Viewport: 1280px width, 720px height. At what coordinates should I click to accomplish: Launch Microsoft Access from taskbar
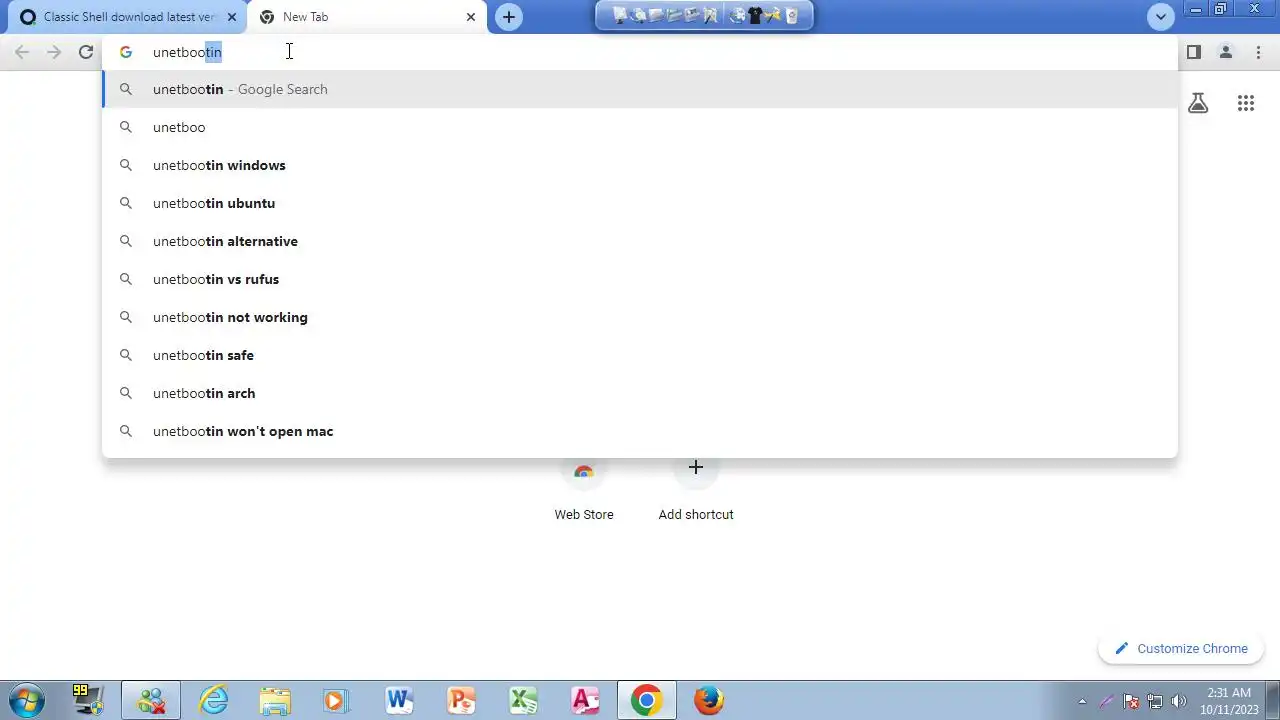click(585, 700)
